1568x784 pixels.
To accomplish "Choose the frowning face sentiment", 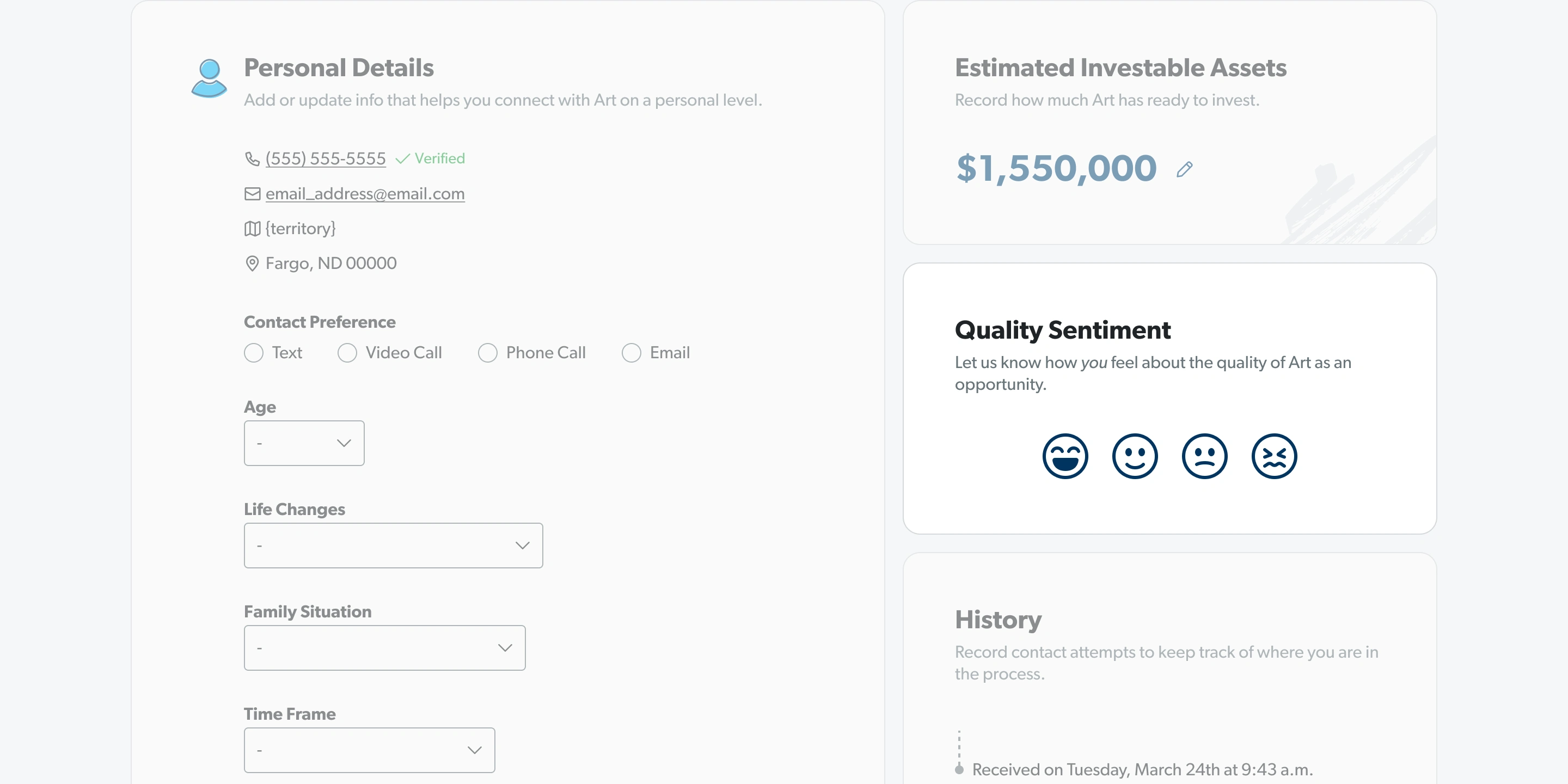I will [1204, 456].
